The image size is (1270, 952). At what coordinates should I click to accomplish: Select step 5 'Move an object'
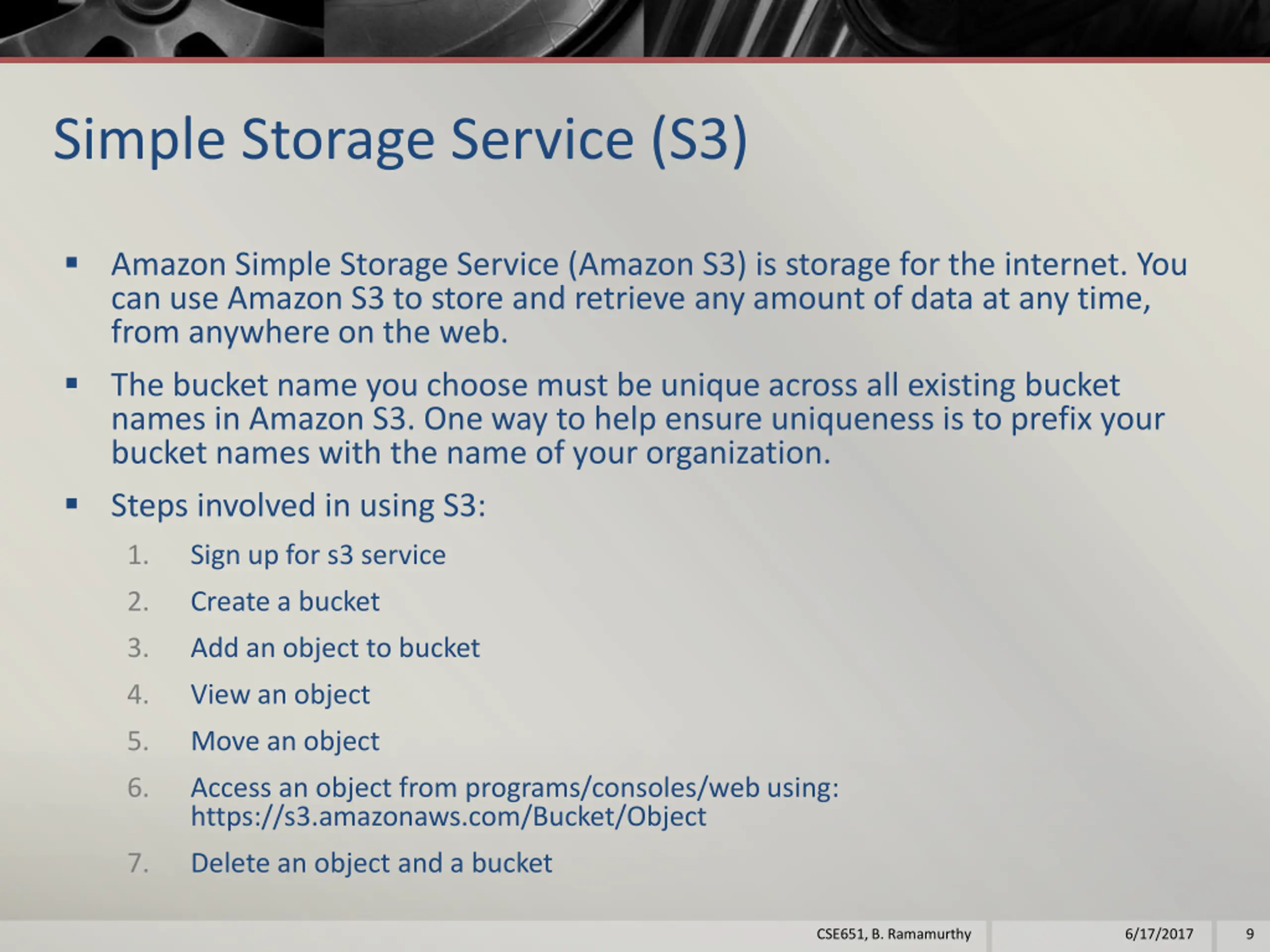[x=285, y=741]
